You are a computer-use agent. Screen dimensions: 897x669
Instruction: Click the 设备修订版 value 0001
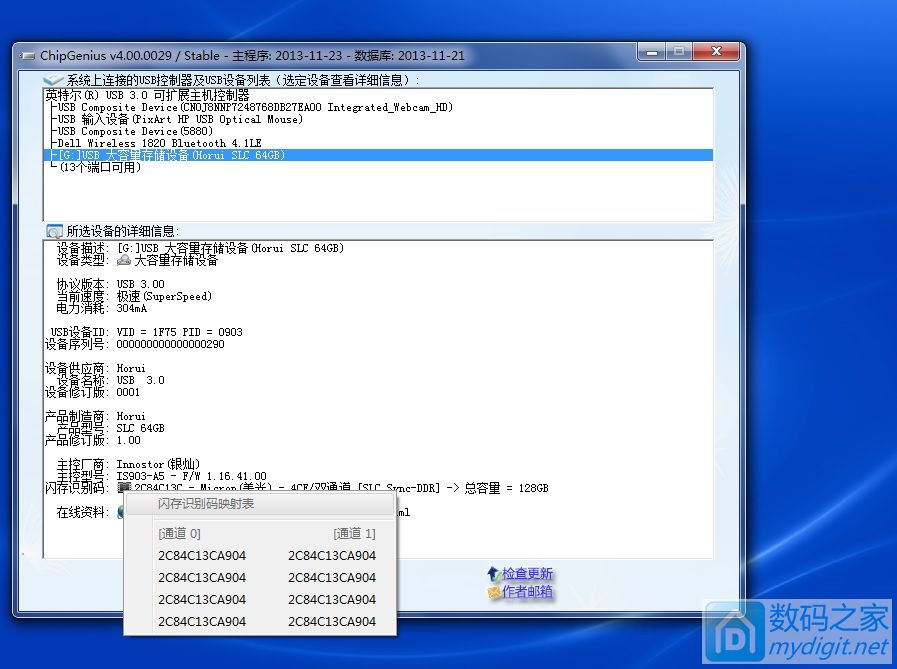pyautogui.click(x=128, y=392)
